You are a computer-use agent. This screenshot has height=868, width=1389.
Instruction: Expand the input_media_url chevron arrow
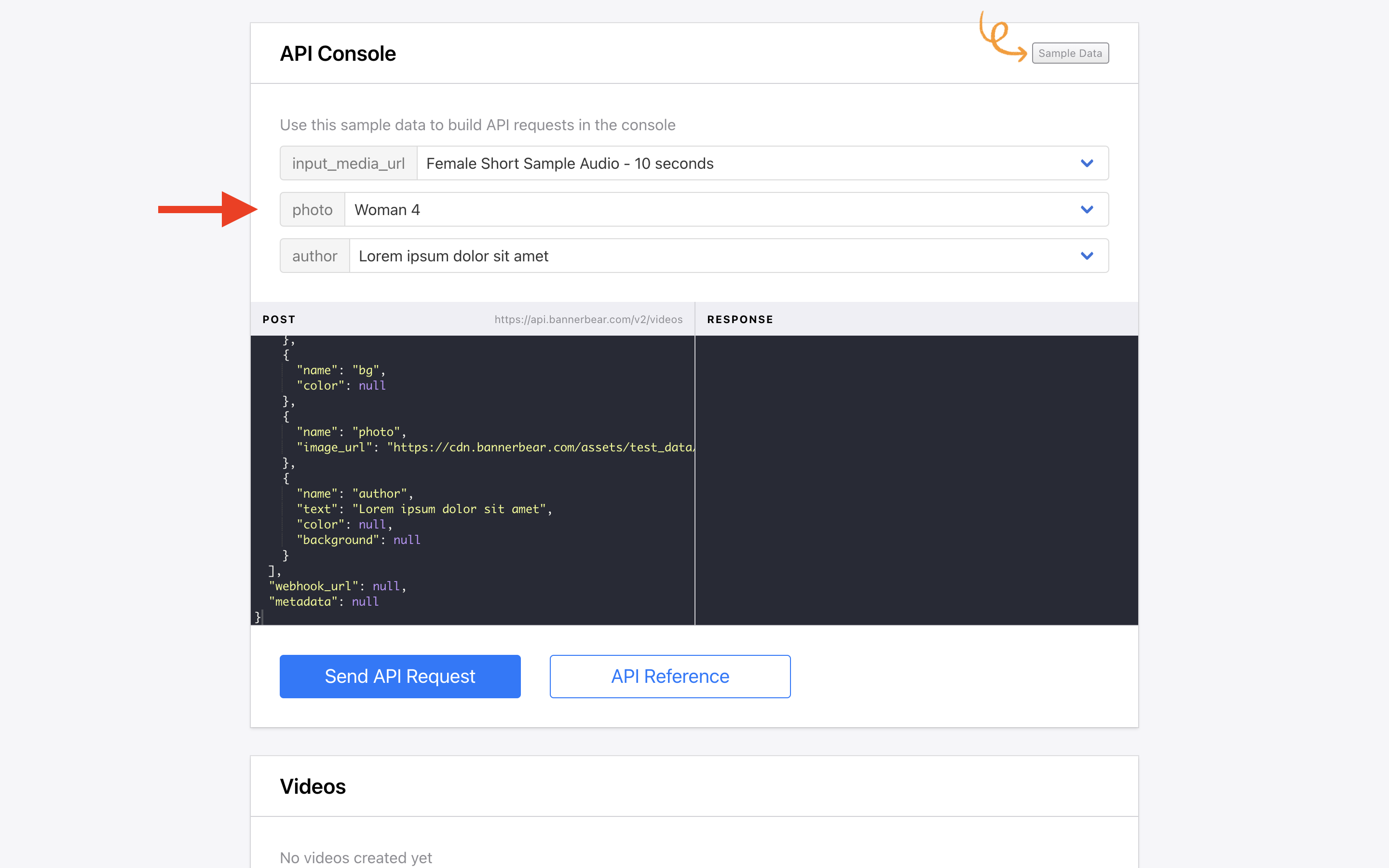click(x=1087, y=163)
